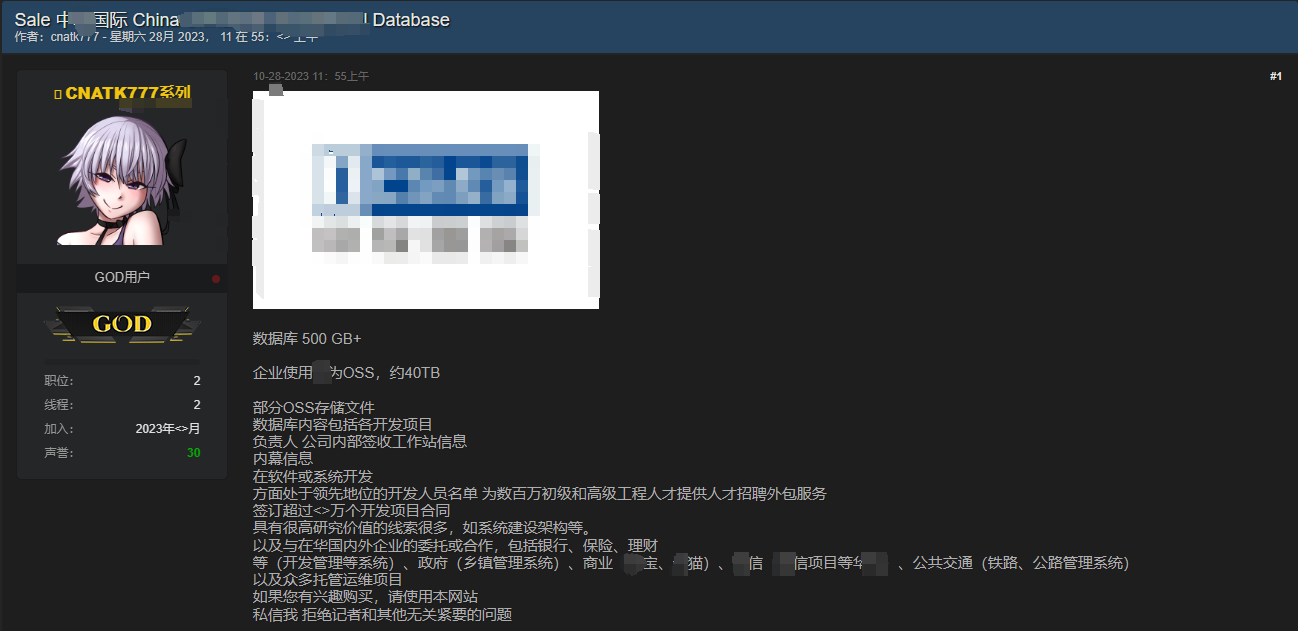The image size is (1298, 631).
Task: Click the 声誉 reputation label
Action: click(x=59, y=453)
